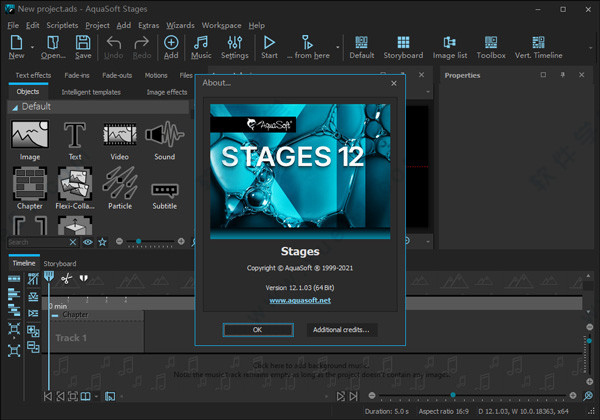The image size is (600, 420).
Task: Toggle the topmost track-view icon in timeline sidebar
Action: click(x=14, y=278)
